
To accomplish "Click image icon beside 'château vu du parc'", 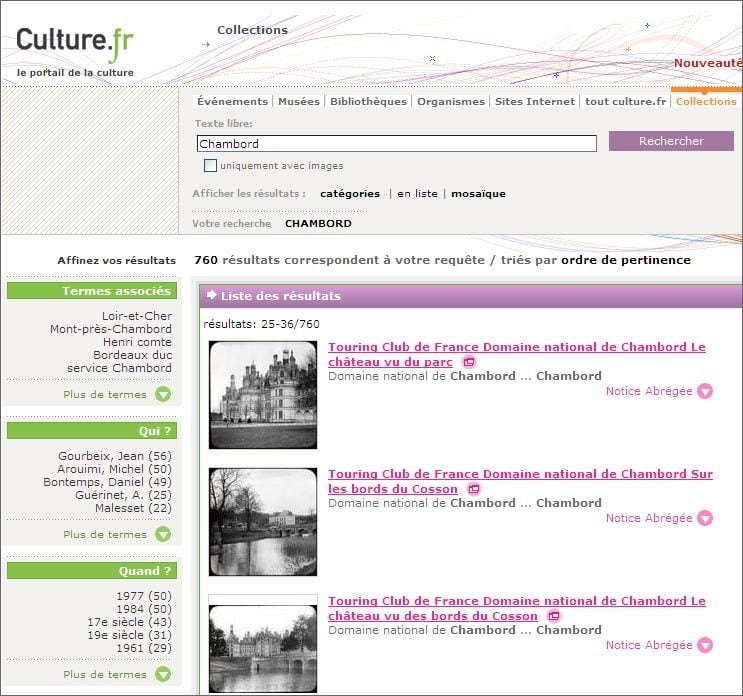I will [x=469, y=362].
